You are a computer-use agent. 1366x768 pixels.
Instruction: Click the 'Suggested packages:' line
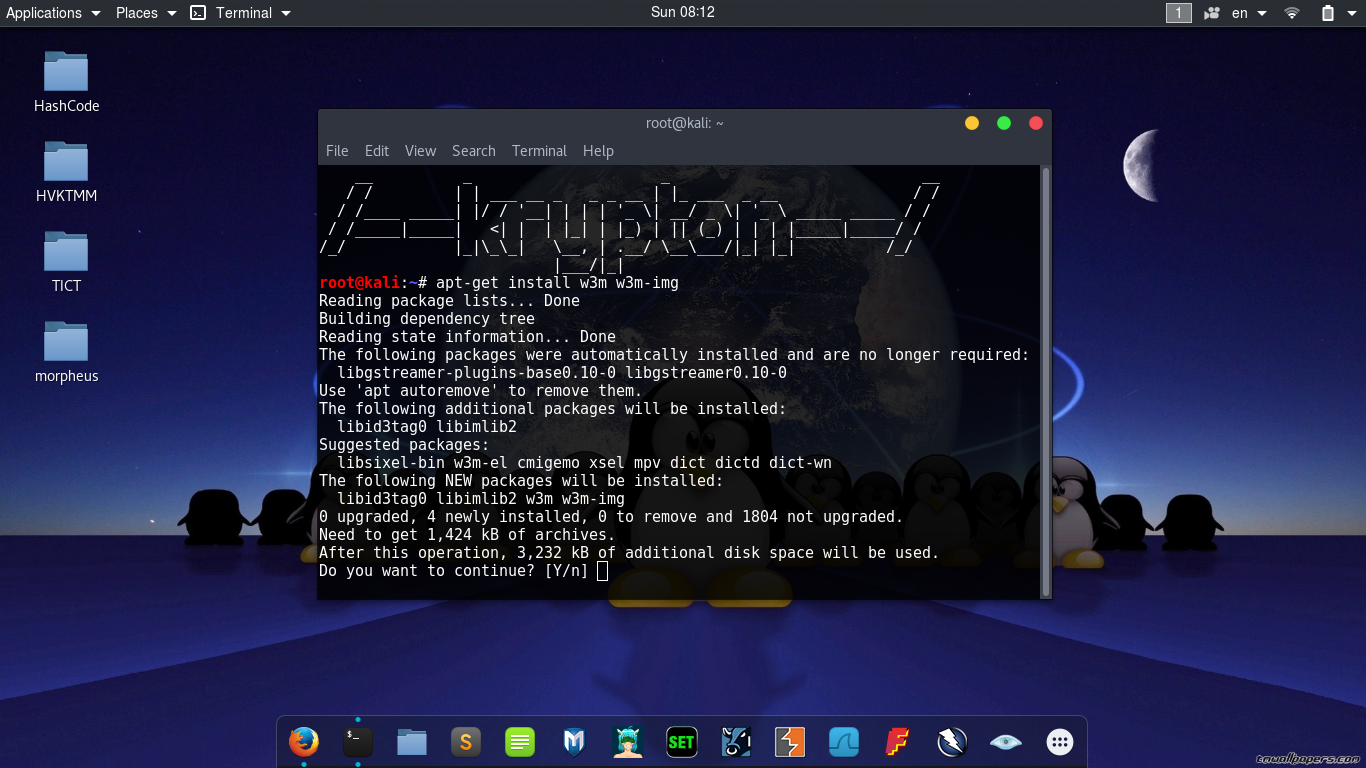(x=404, y=445)
